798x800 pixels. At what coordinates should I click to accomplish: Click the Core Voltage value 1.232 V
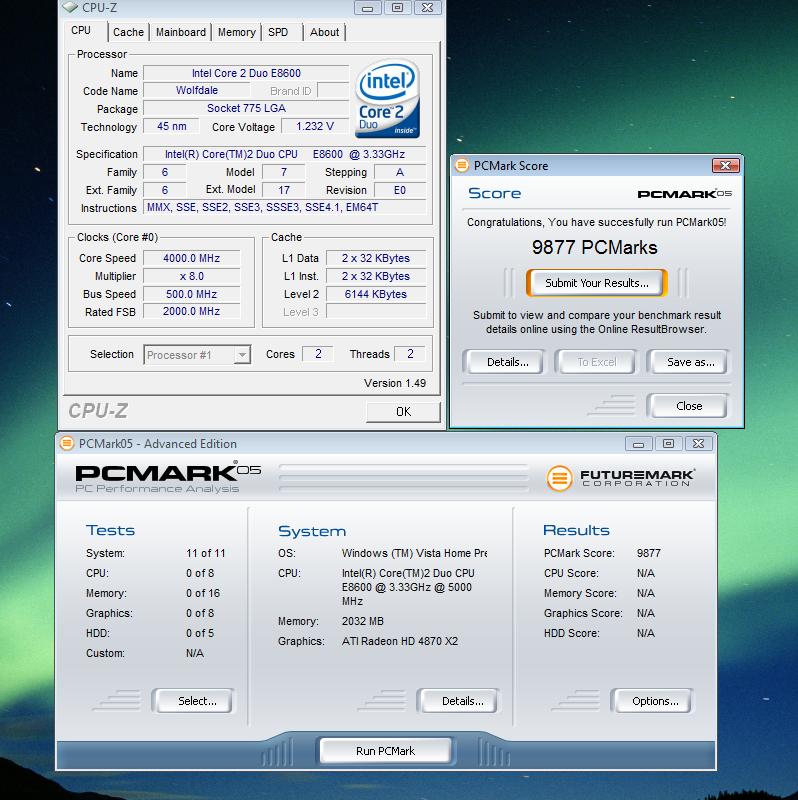(315, 126)
